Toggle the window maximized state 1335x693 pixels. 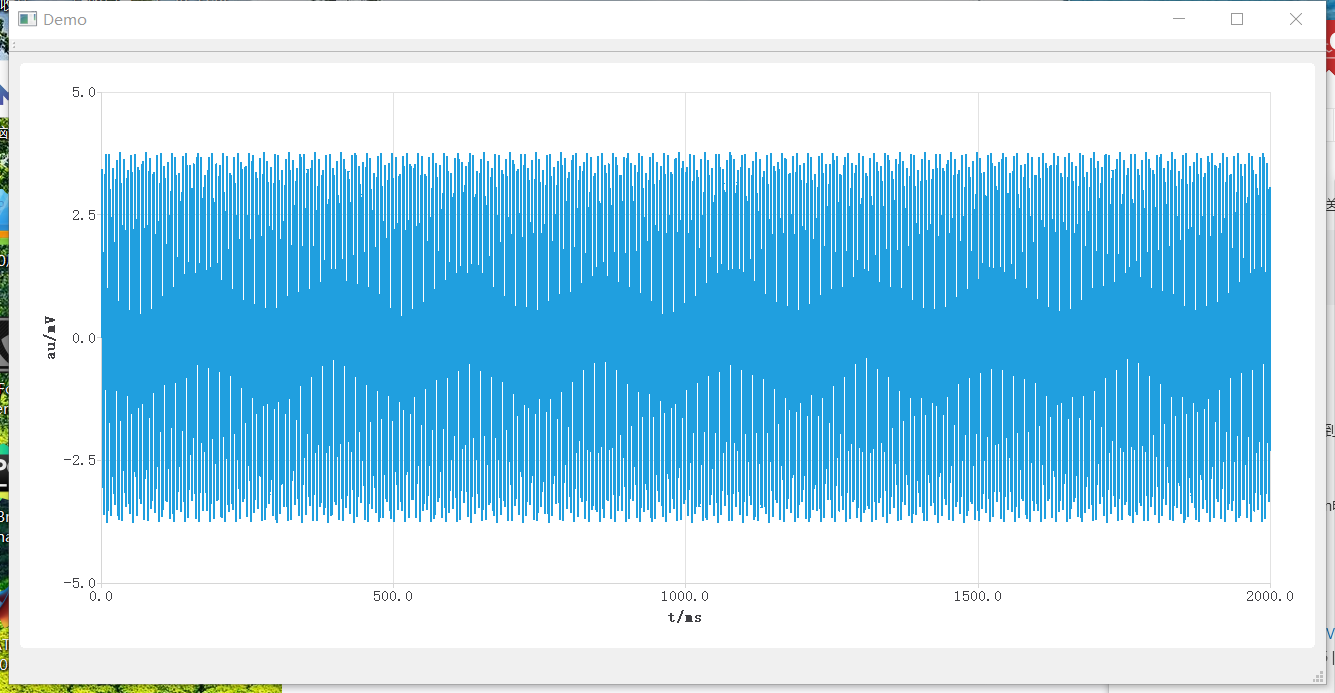point(1237,18)
